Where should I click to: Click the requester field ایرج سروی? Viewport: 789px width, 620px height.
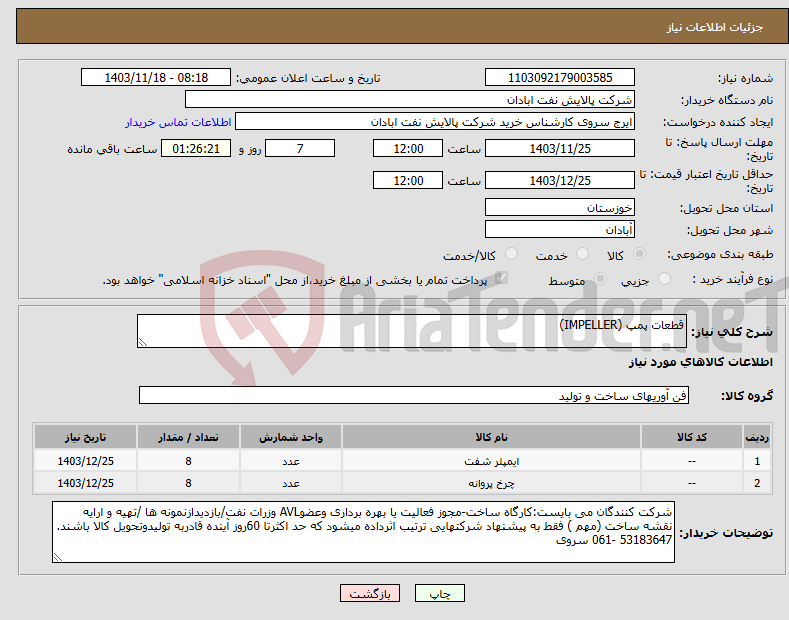[x=435, y=122]
